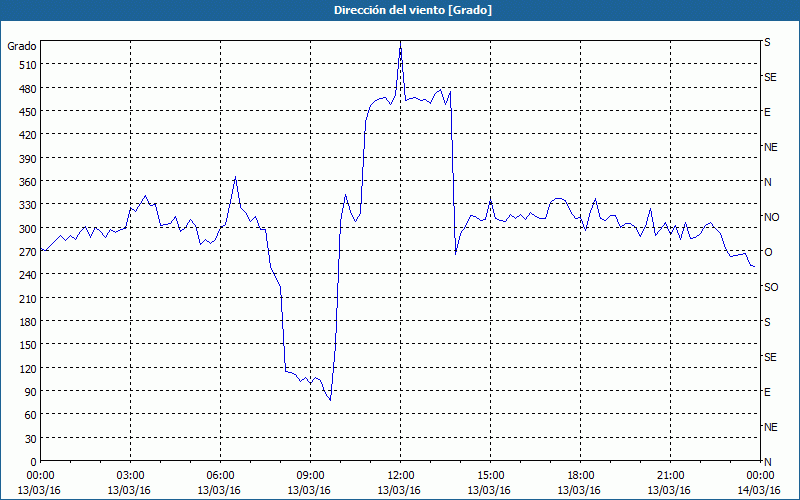Click the wind line's lowest dip near 09:40
800x500 pixels.
pos(330,399)
